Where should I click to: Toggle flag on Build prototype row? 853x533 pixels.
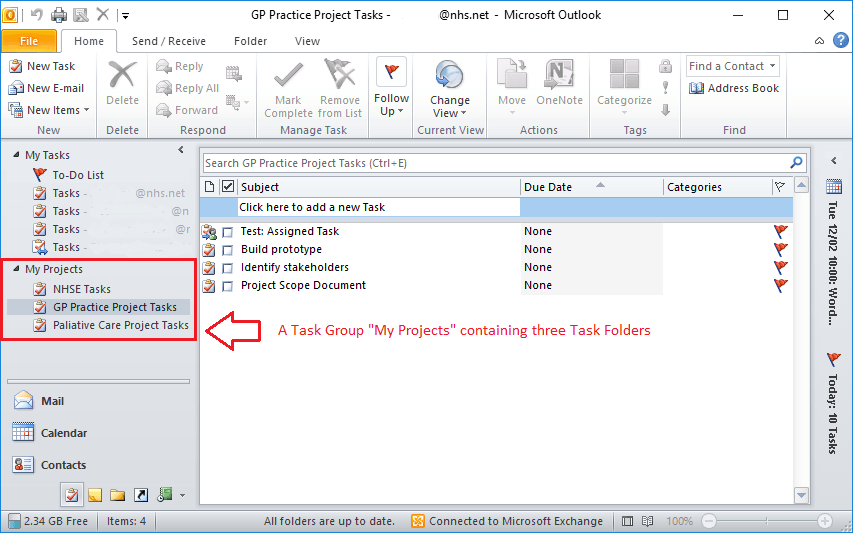point(781,249)
